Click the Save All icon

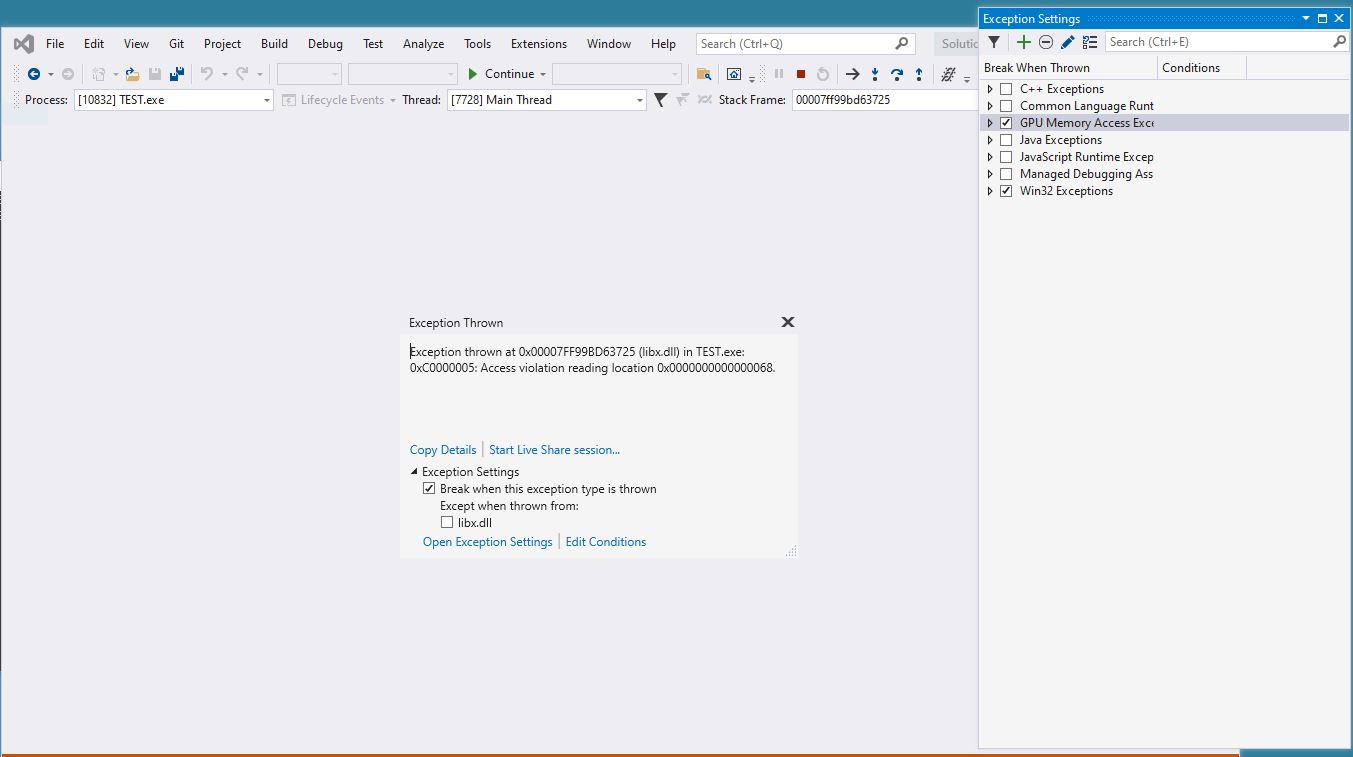click(x=177, y=74)
